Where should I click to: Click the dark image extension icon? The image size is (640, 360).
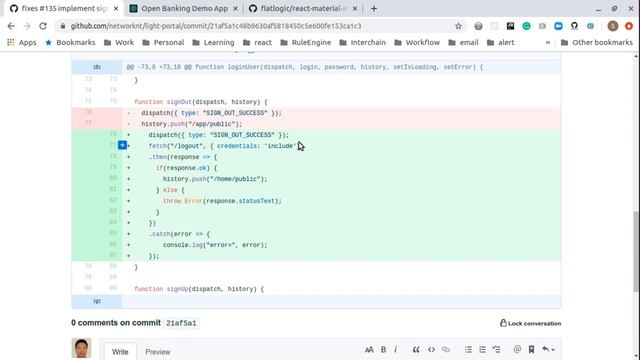point(510,26)
